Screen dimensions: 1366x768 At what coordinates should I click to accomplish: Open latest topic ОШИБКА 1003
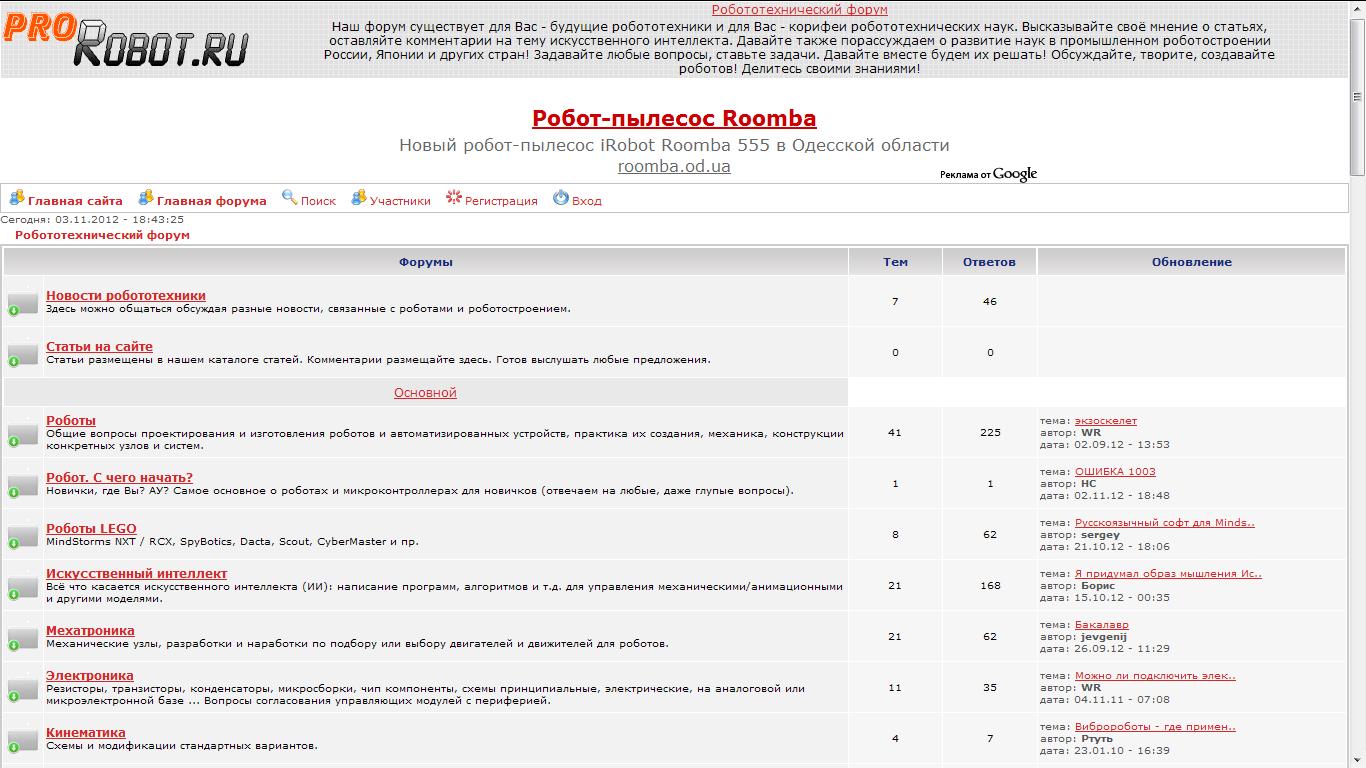1115,472
